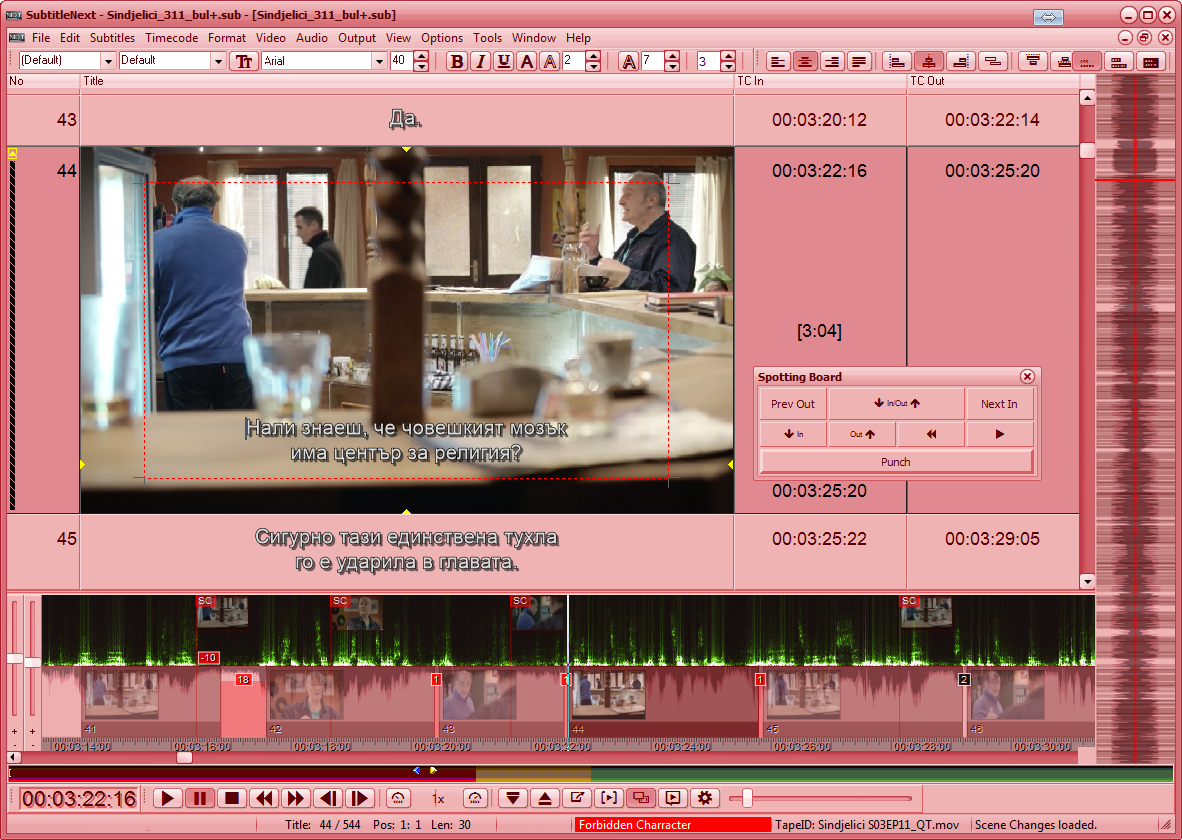Click the In/Out button on Spotting Board

pyautogui.click(x=896, y=403)
